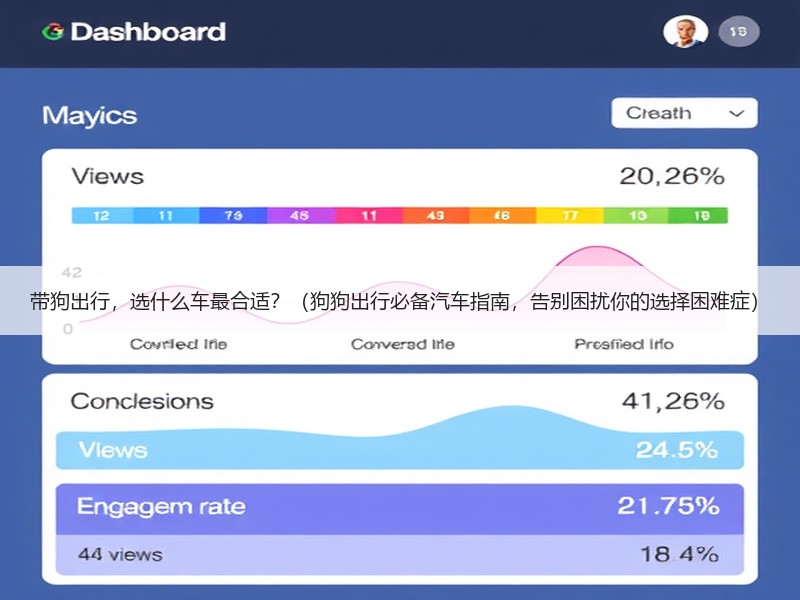Click the Views card title

coord(108,177)
